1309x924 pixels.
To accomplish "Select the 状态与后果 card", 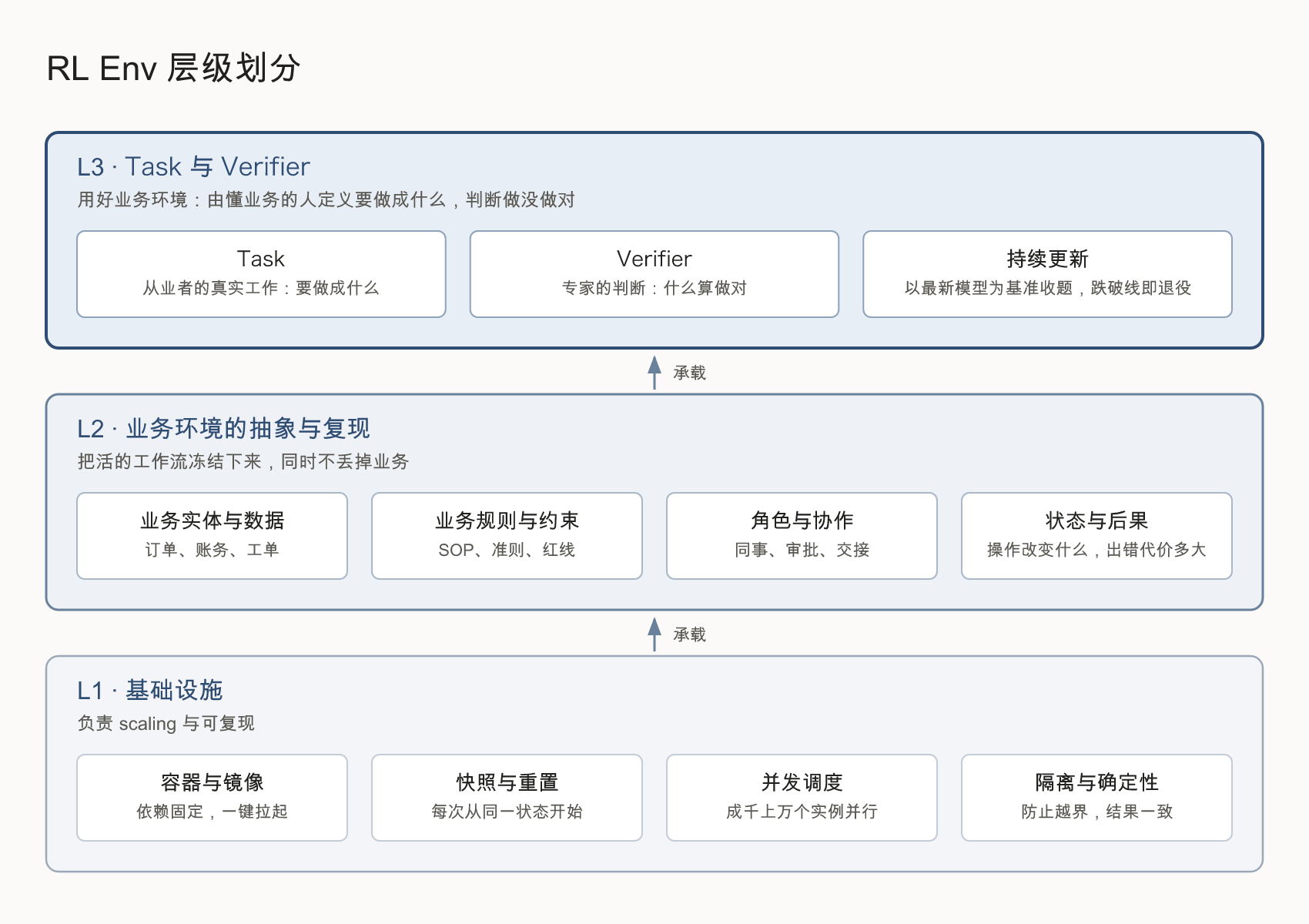I will click(1096, 536).
